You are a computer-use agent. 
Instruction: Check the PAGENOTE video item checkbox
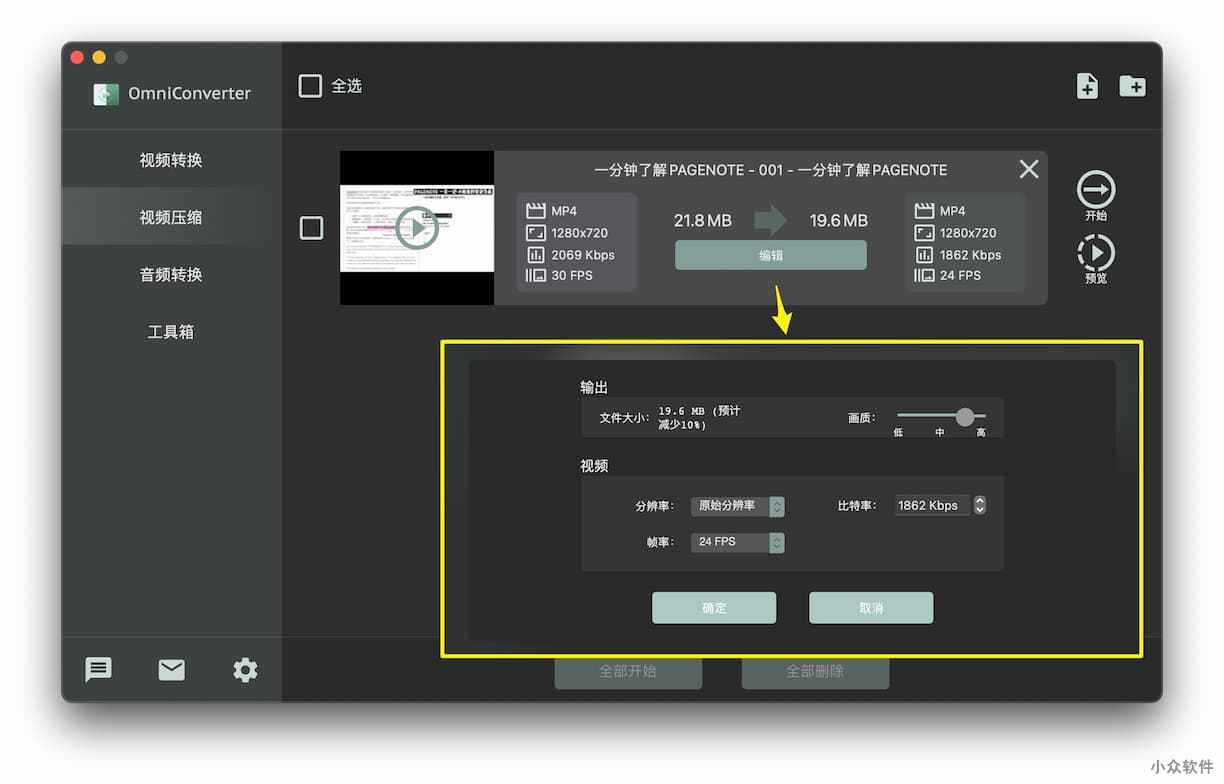[312, 228]
